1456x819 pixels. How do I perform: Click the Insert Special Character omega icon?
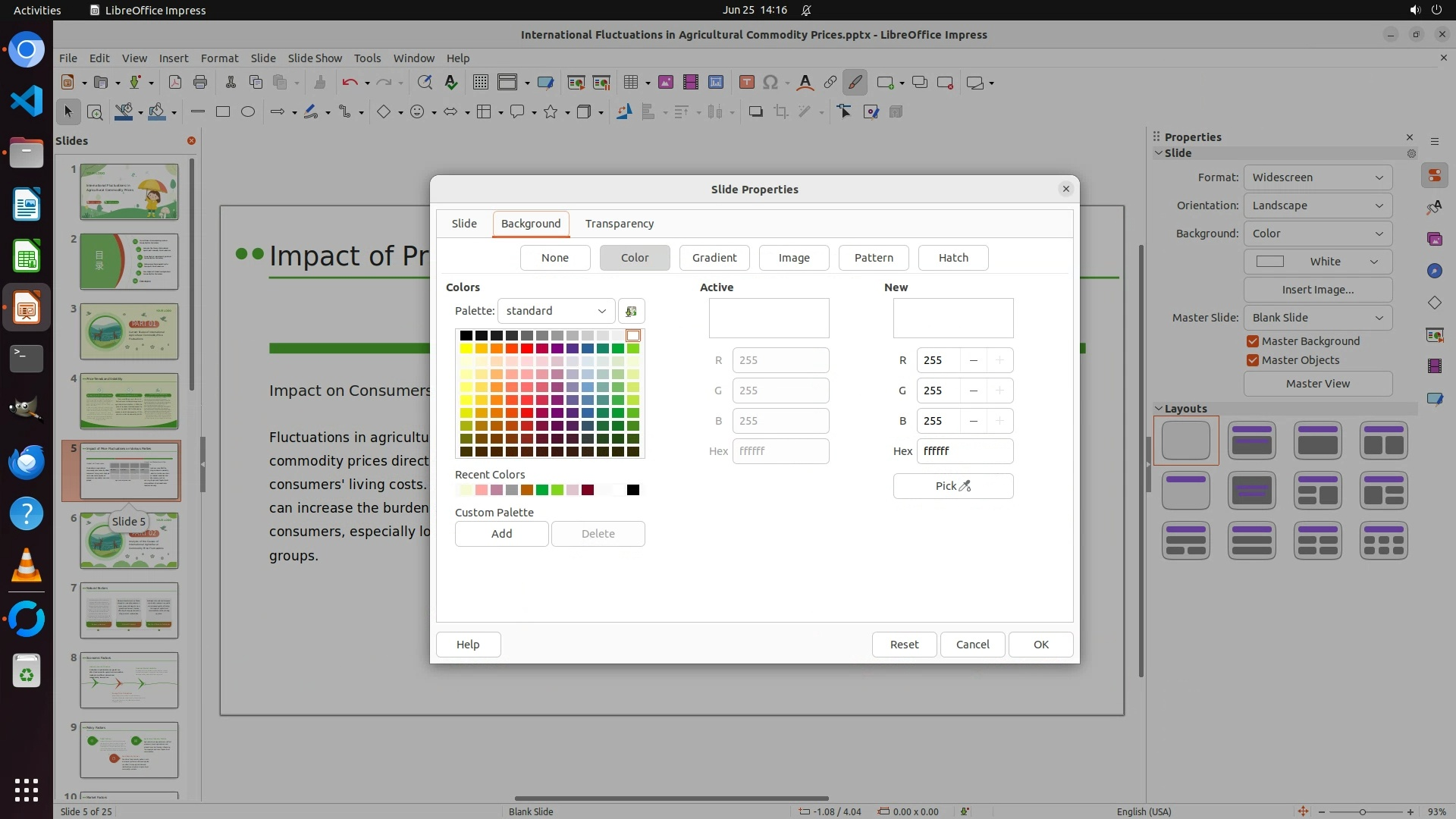point(770,83)
